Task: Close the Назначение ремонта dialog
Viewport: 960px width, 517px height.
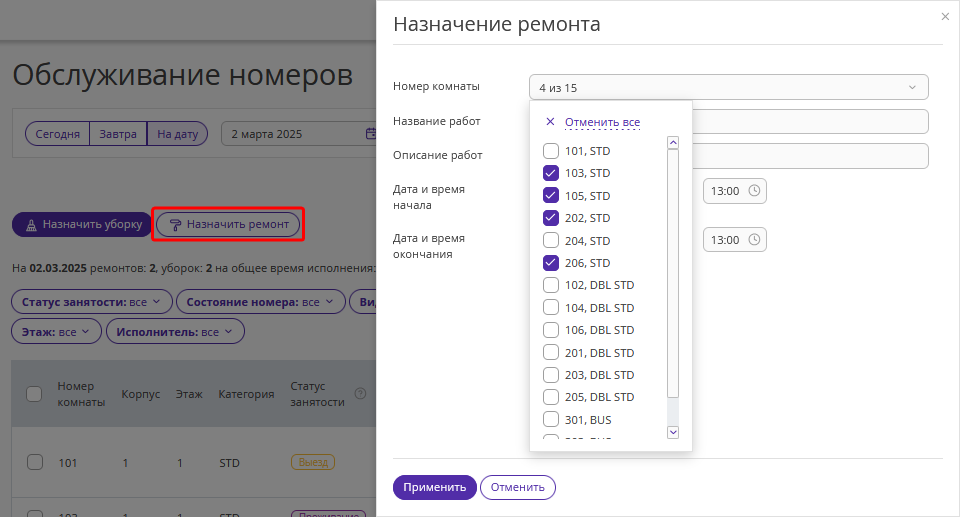Action: [x=945, y=17]
